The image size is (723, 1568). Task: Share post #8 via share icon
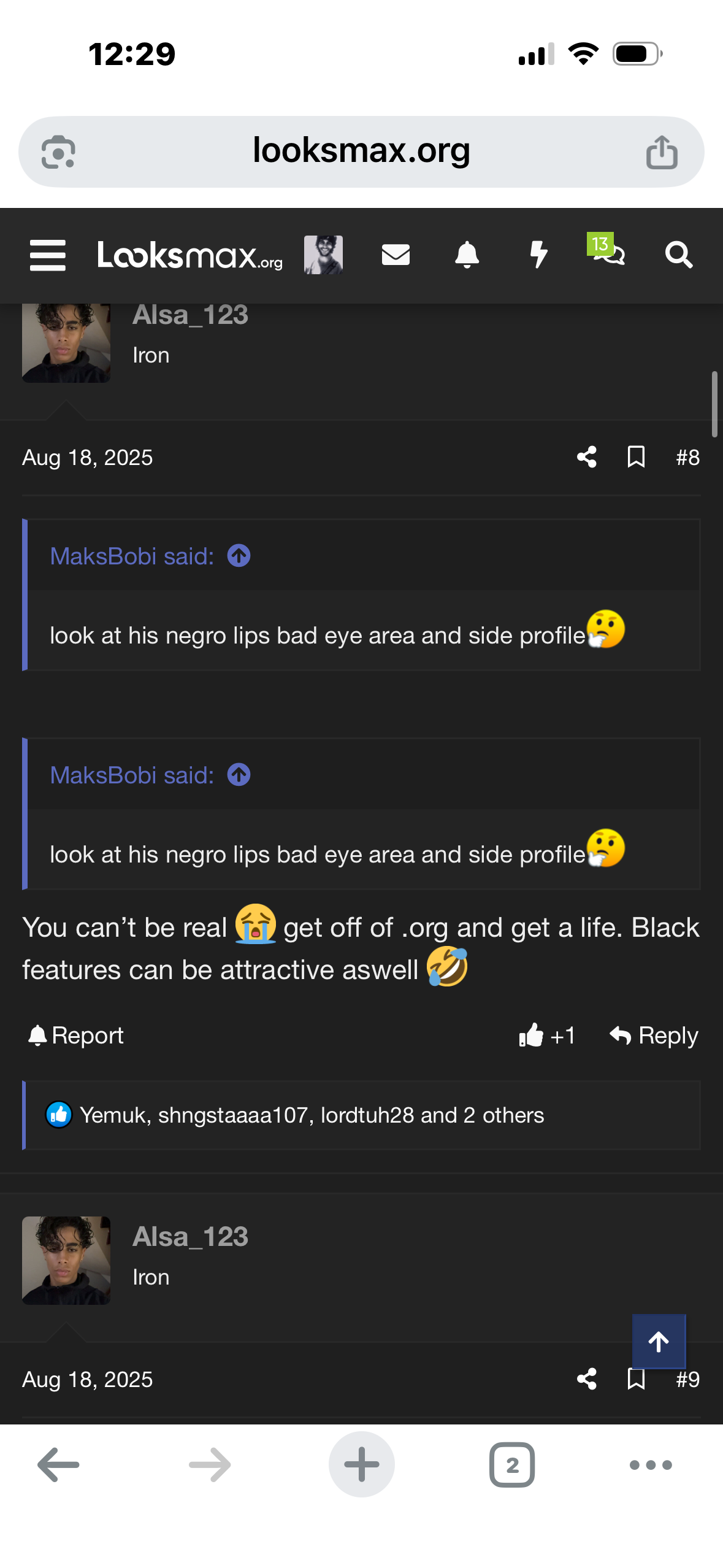pos(587,457)
